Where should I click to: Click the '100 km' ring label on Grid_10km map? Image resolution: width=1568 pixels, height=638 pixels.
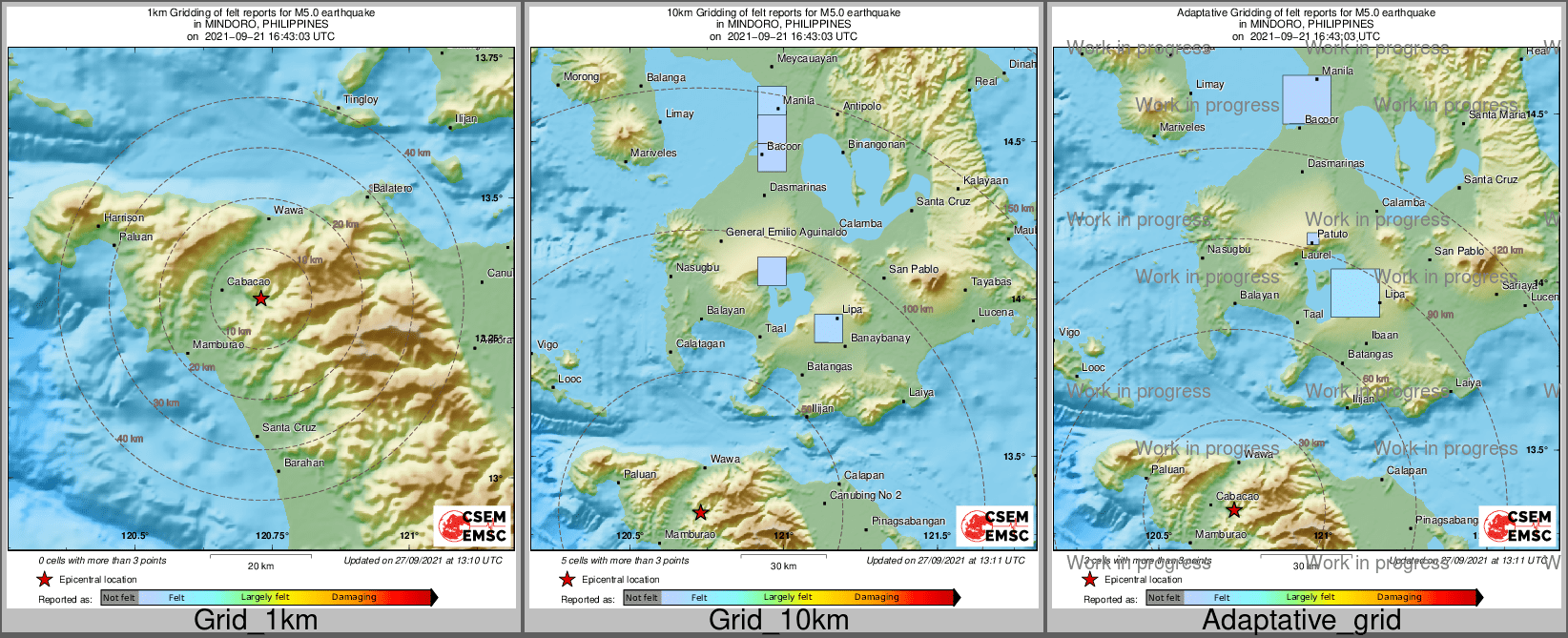(x=917, y=309)
